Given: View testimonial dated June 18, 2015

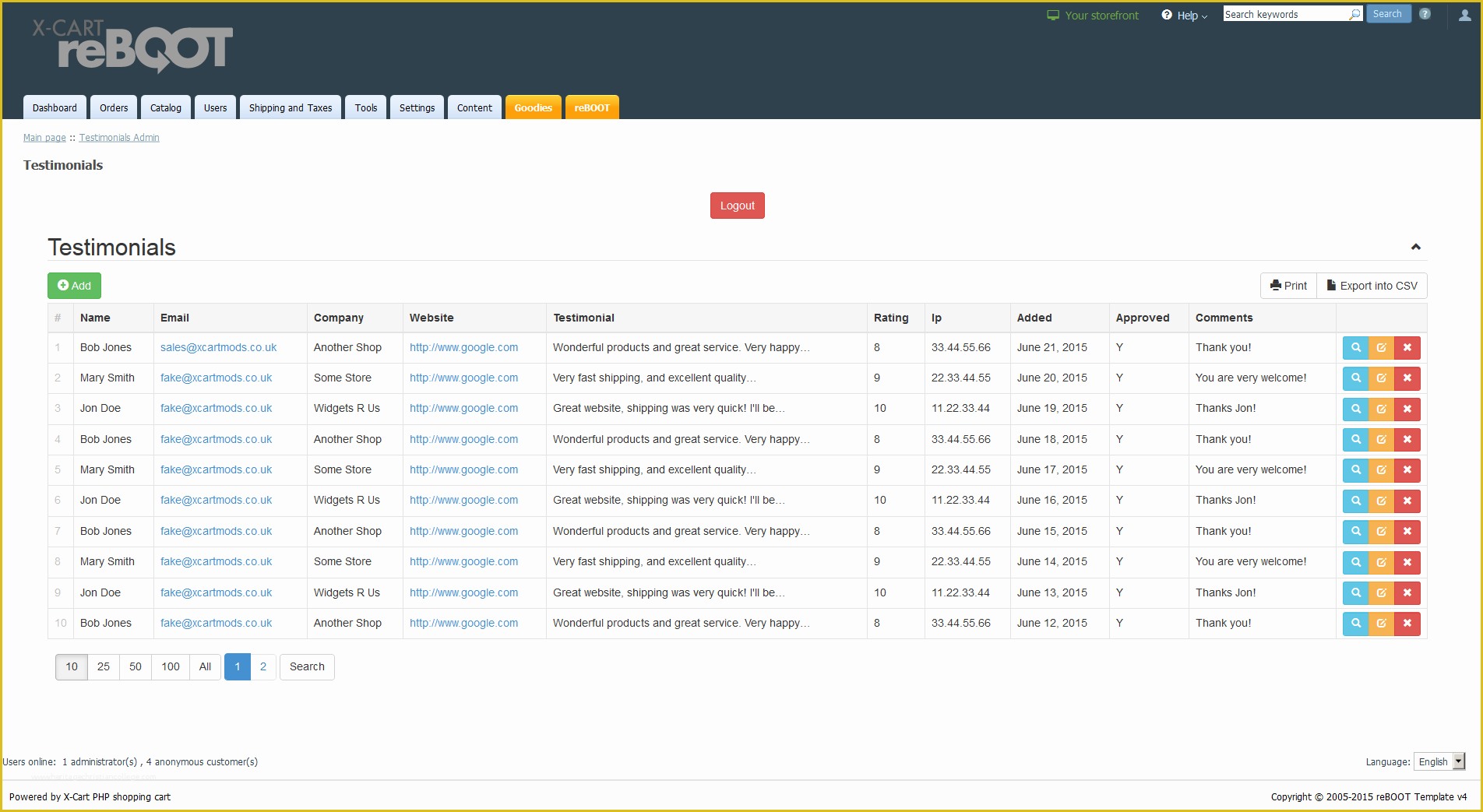Looking at the screenshot, I should click(x=1355, y=440).
